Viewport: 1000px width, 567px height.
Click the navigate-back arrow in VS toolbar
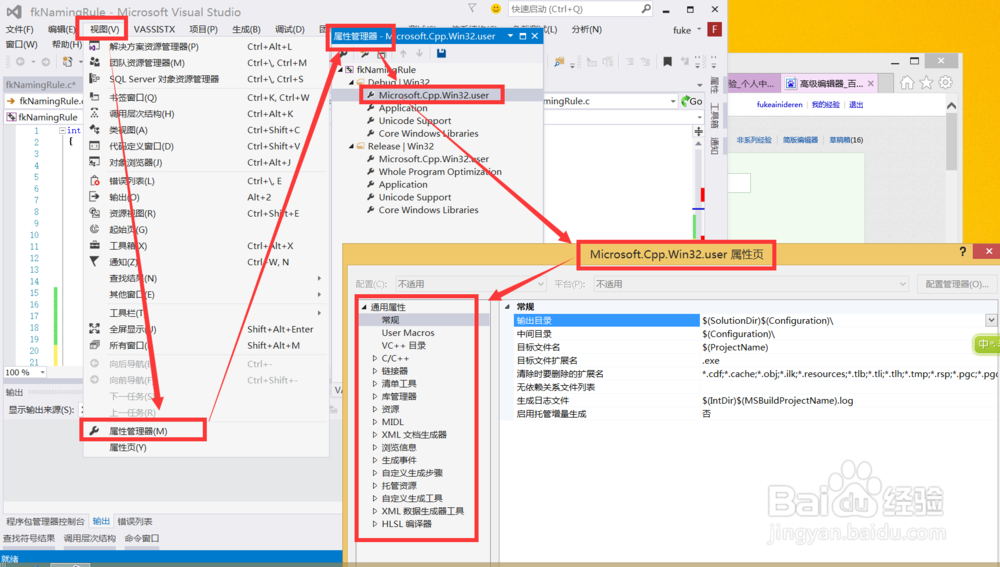click(20, 62)
